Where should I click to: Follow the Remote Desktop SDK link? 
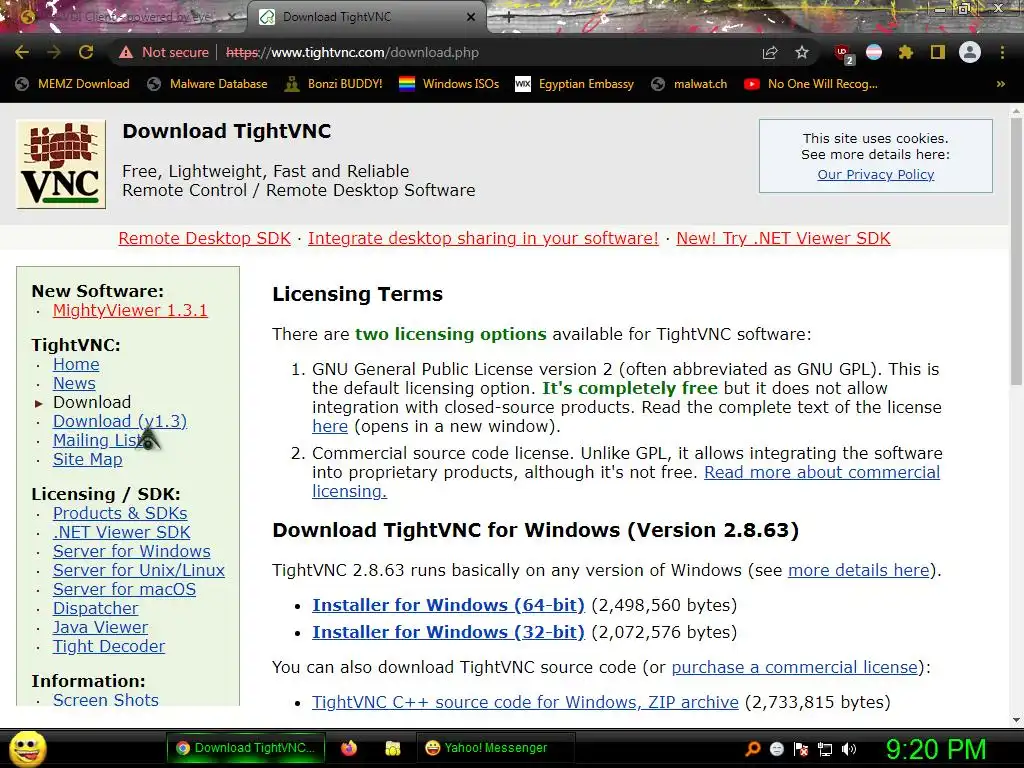coord(204,238)
